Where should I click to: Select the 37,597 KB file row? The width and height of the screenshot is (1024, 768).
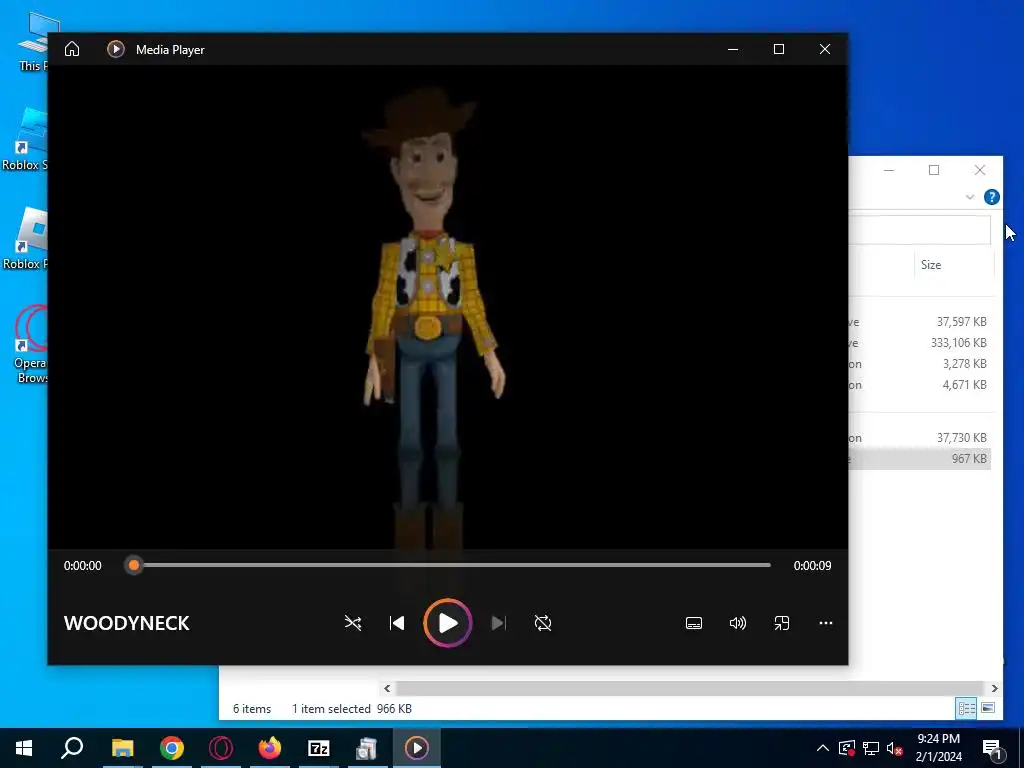[x=920, y=321]
